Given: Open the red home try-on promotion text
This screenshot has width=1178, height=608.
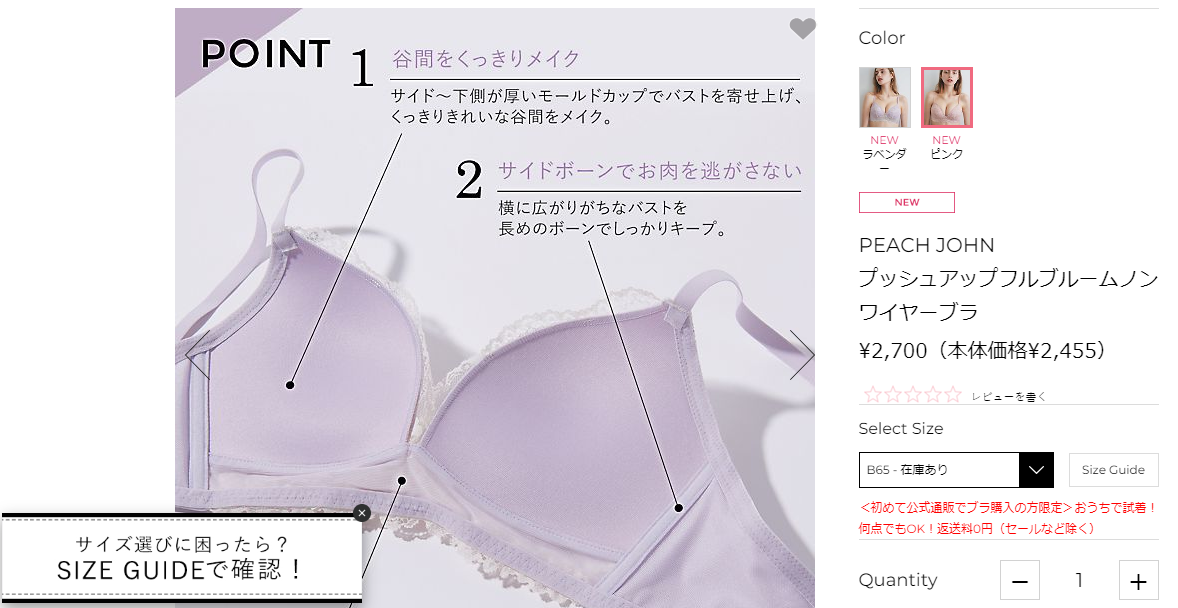Looking at the screenshot, I should [x=1008, y=518].
